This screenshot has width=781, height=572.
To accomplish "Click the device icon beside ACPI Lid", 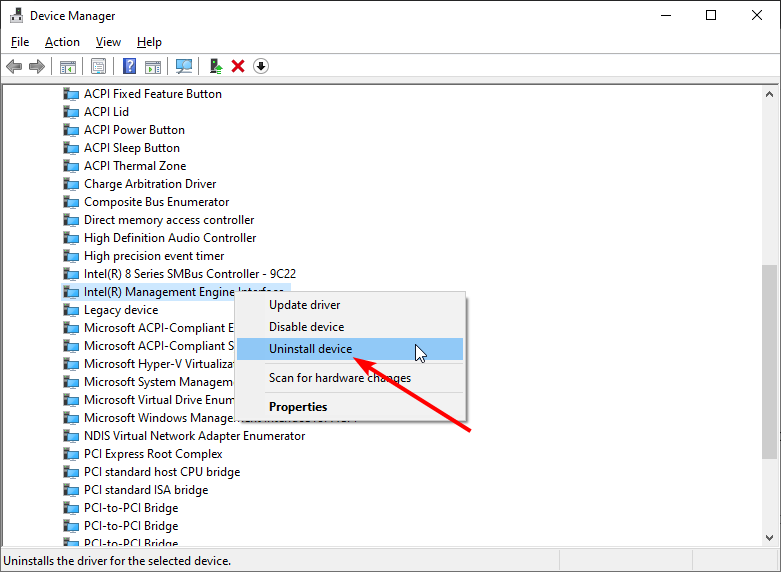I will tap(71, 112).
